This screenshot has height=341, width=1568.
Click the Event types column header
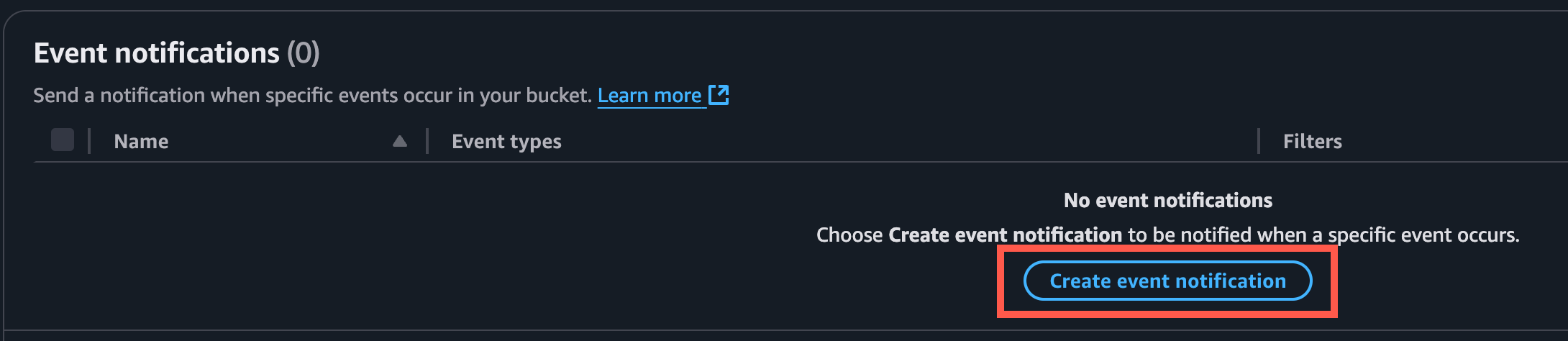506,142
